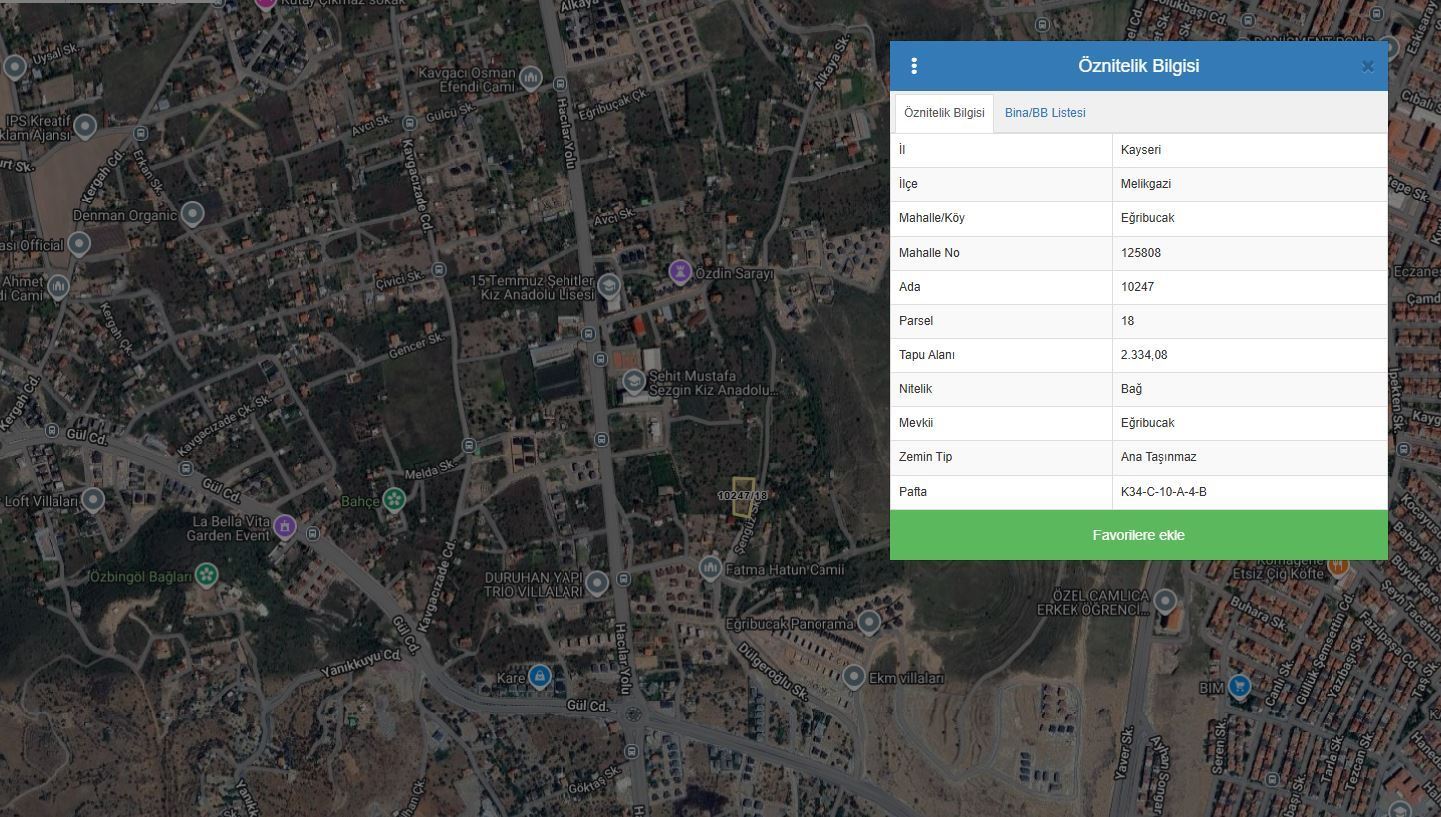Click the 15 Temmuz Şehitler school marker

pyautogui.click(x=608, y=287)
